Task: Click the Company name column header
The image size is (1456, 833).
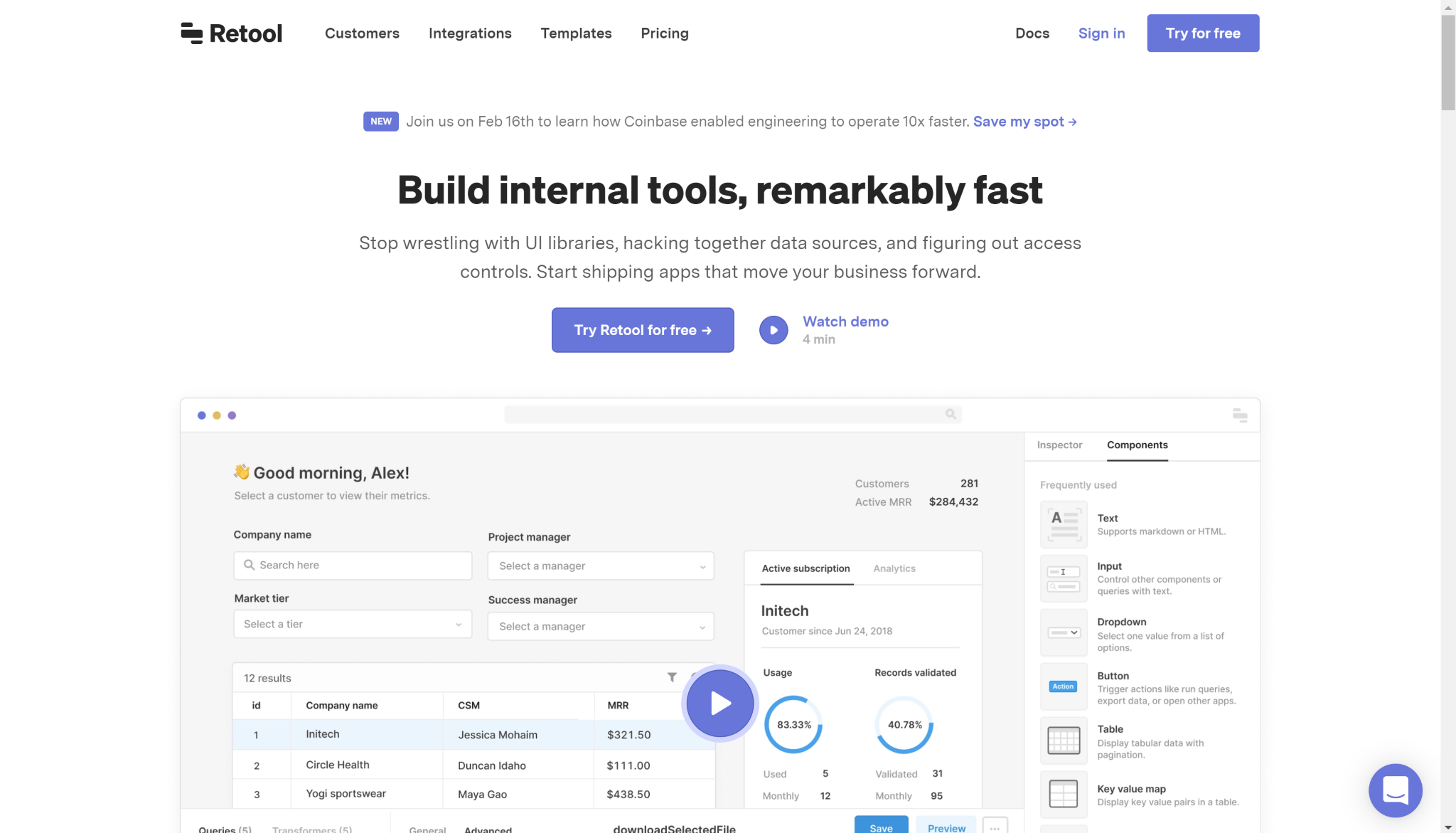Action: [x=341, y=706]
